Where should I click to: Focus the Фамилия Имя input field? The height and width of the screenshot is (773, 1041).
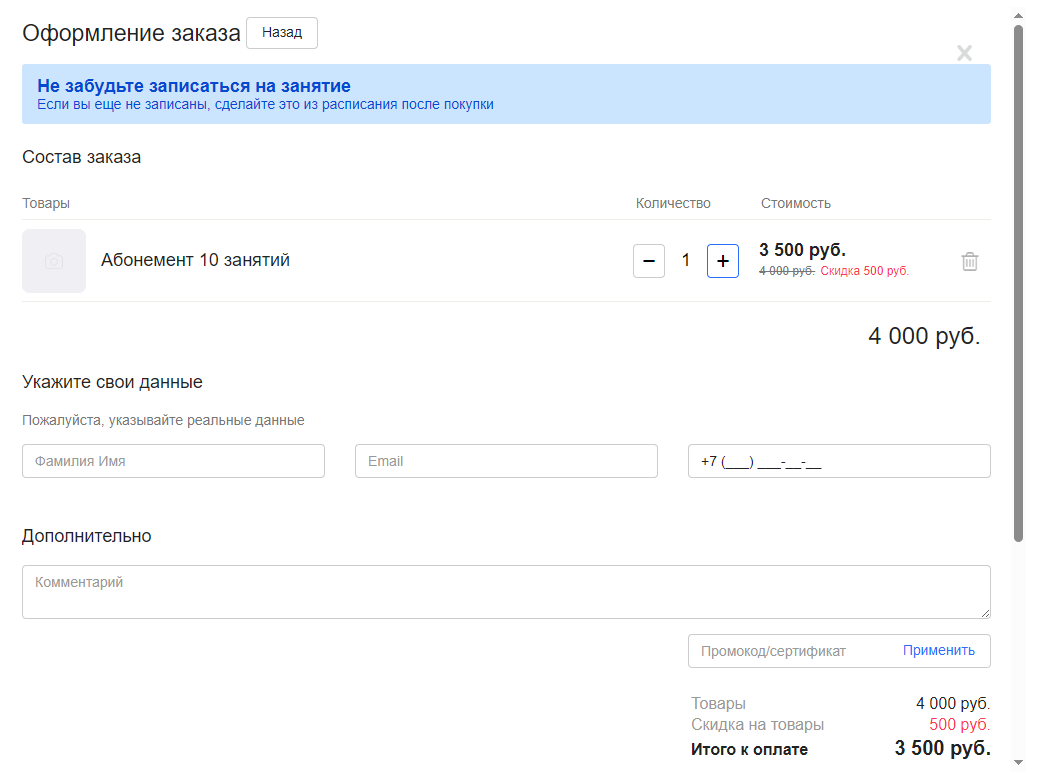(173, 461)
